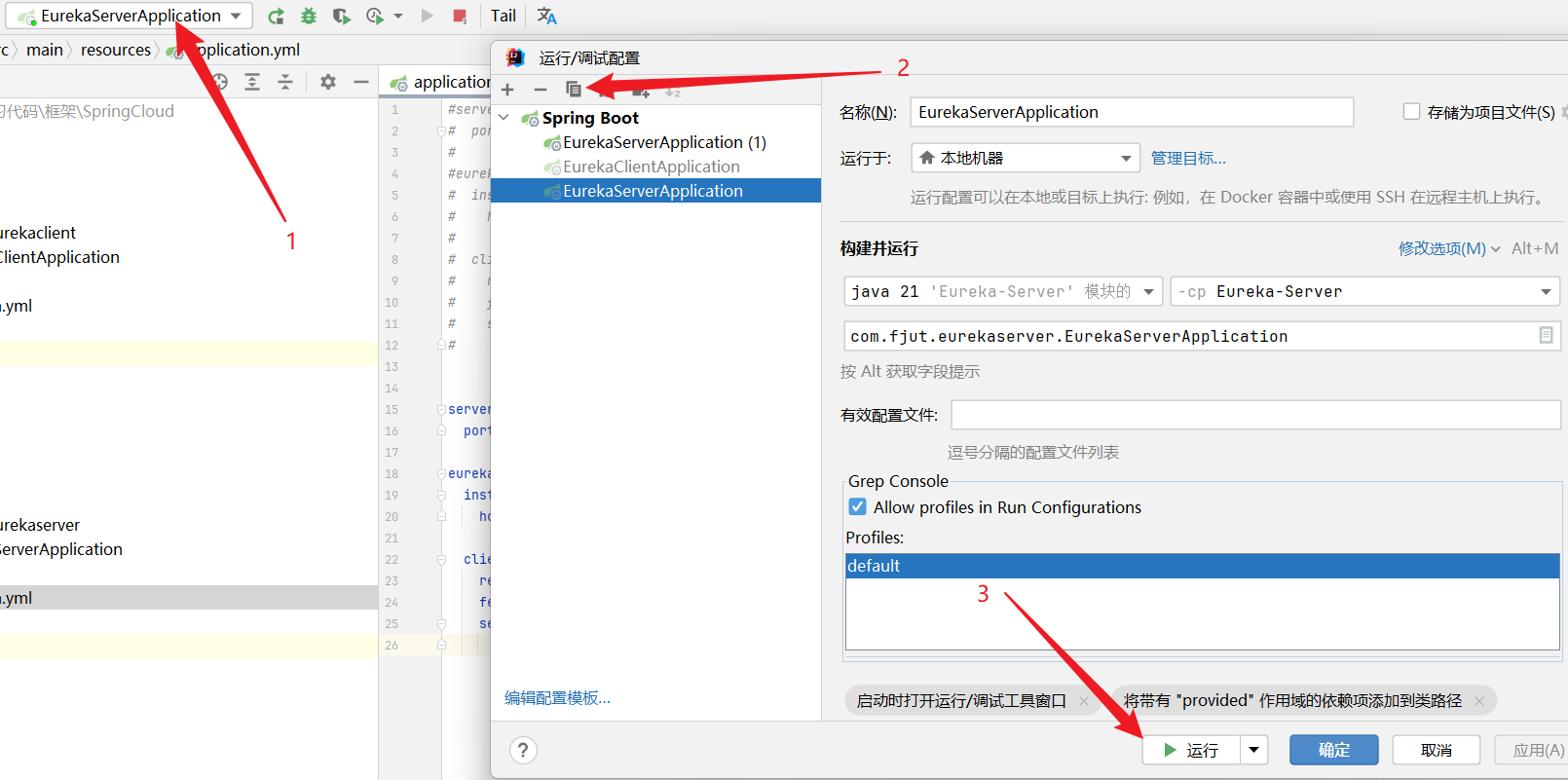Open project panel settings gear icon
This screenshot has width=1568, height=780.
click(x=328, y=82)
